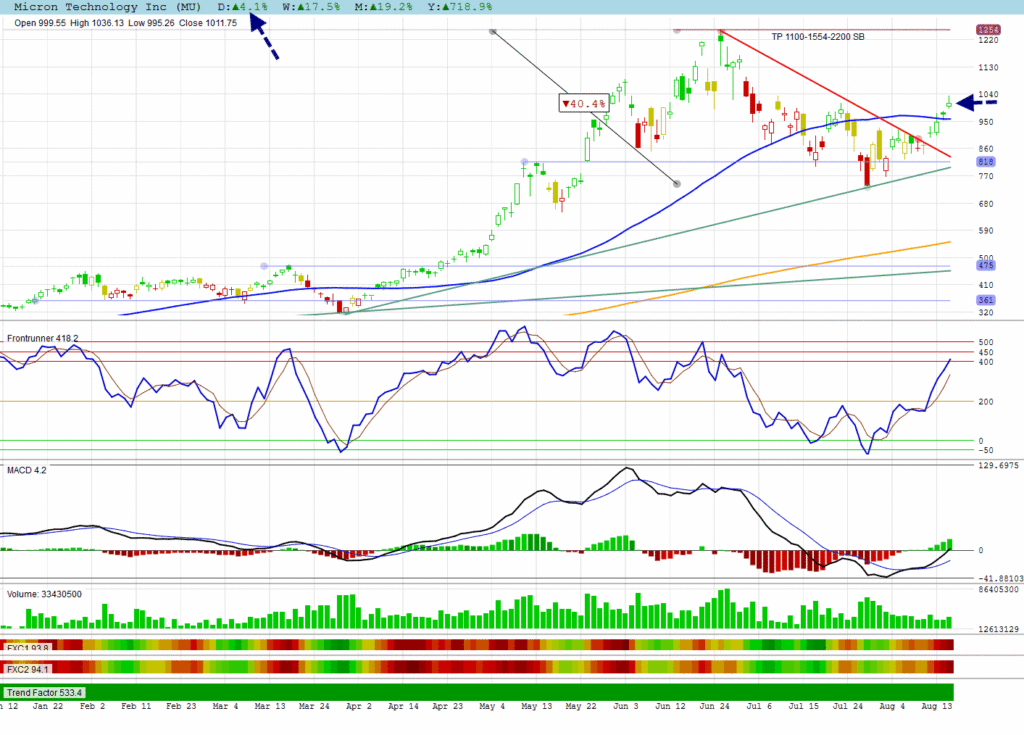Click the Frontrunner 418.2 indicator label

click(42, 338)
